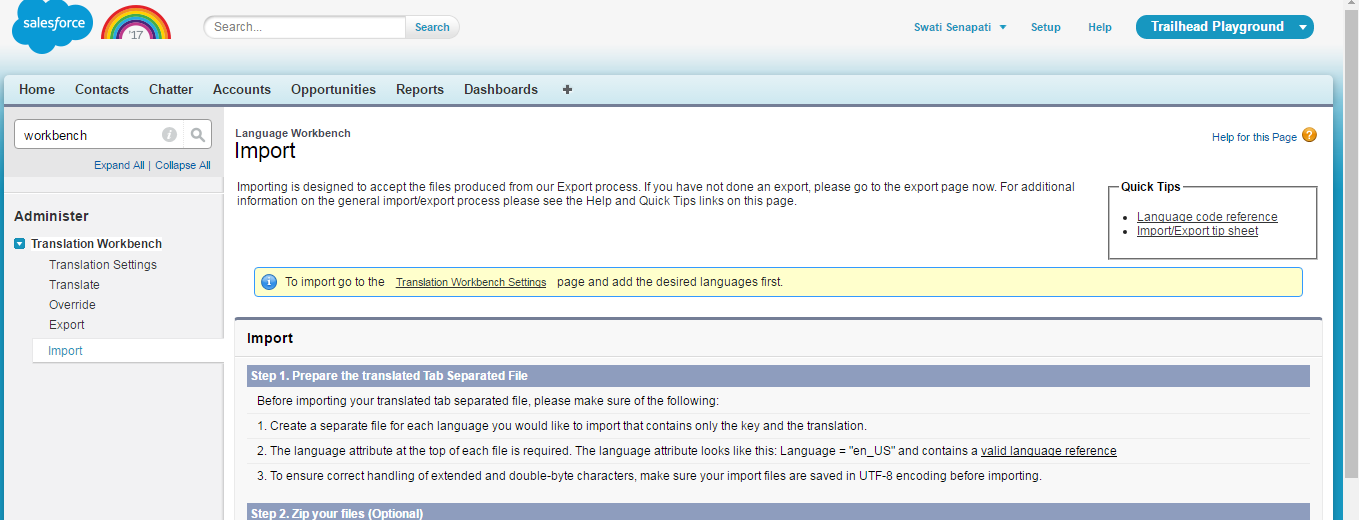The height and width of the screenshot is (520, 1359).
Task: Click the valid language reference link
Action: pyautogui.click(x=1049, y=451)
